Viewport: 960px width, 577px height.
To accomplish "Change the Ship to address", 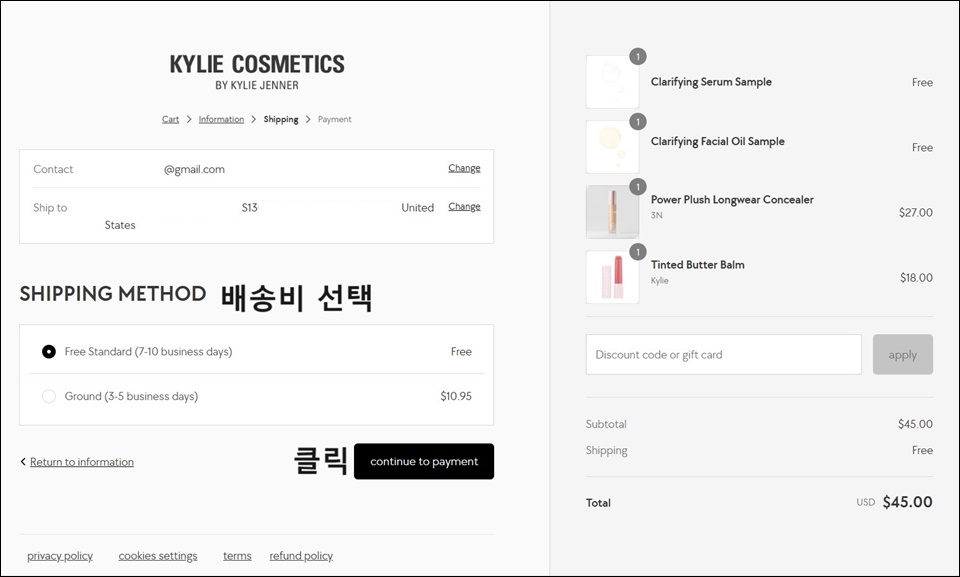I will (464, 206).
